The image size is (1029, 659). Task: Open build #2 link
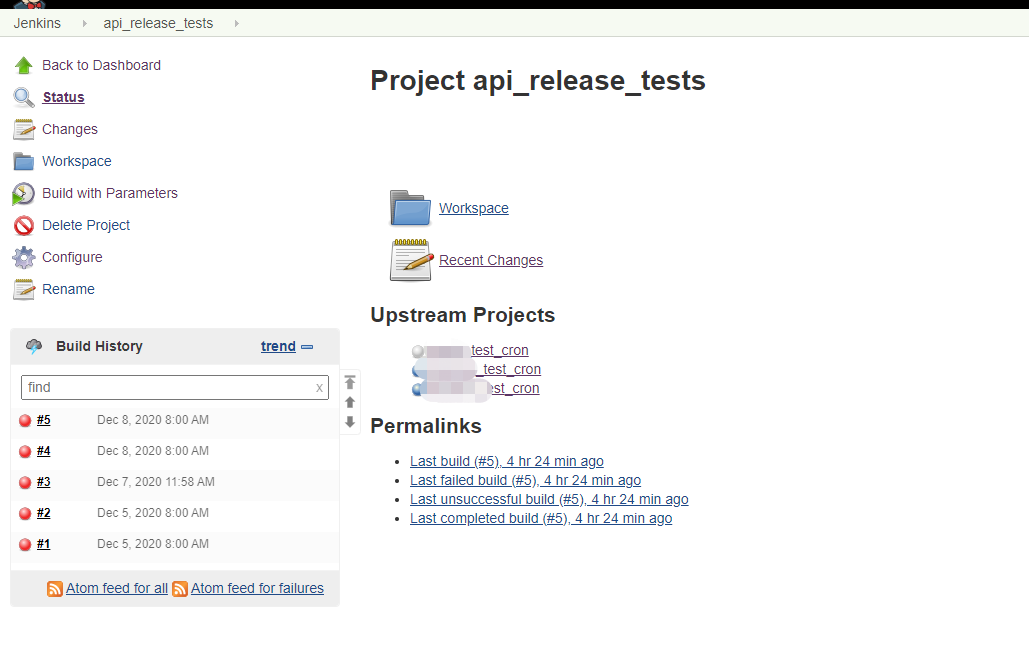(x=43, y=513)
